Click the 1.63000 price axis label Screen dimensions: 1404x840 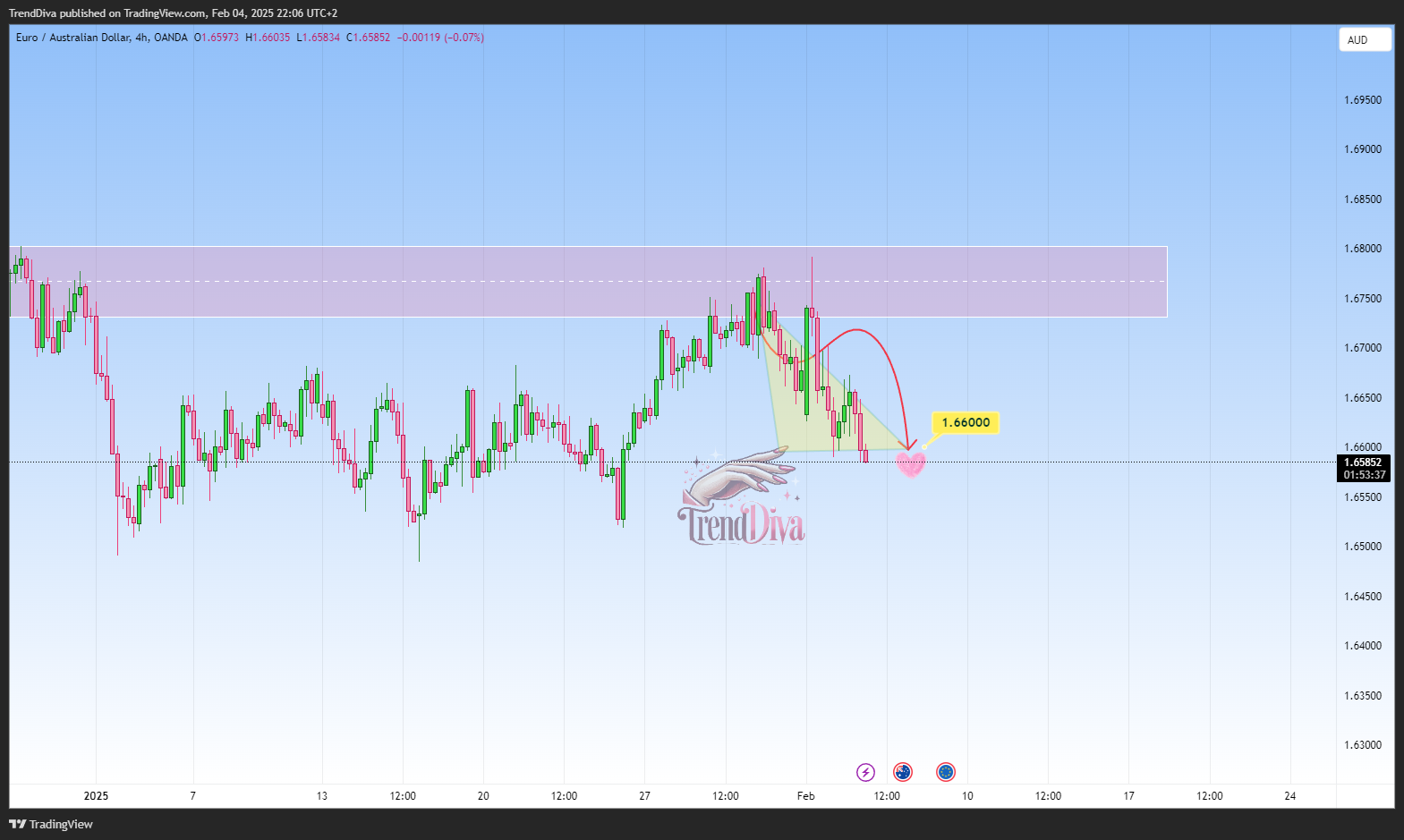tap(1363, 745)
